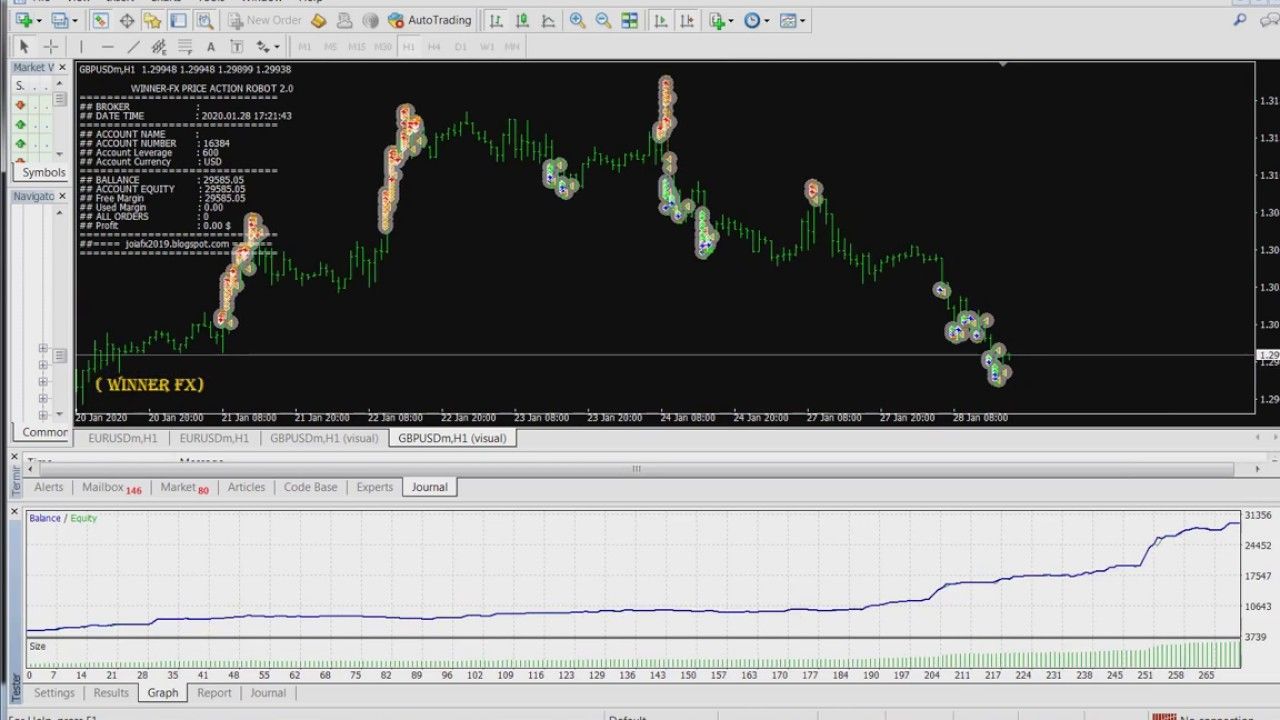Switch to the Common tab in Navigator

(45, 432)
